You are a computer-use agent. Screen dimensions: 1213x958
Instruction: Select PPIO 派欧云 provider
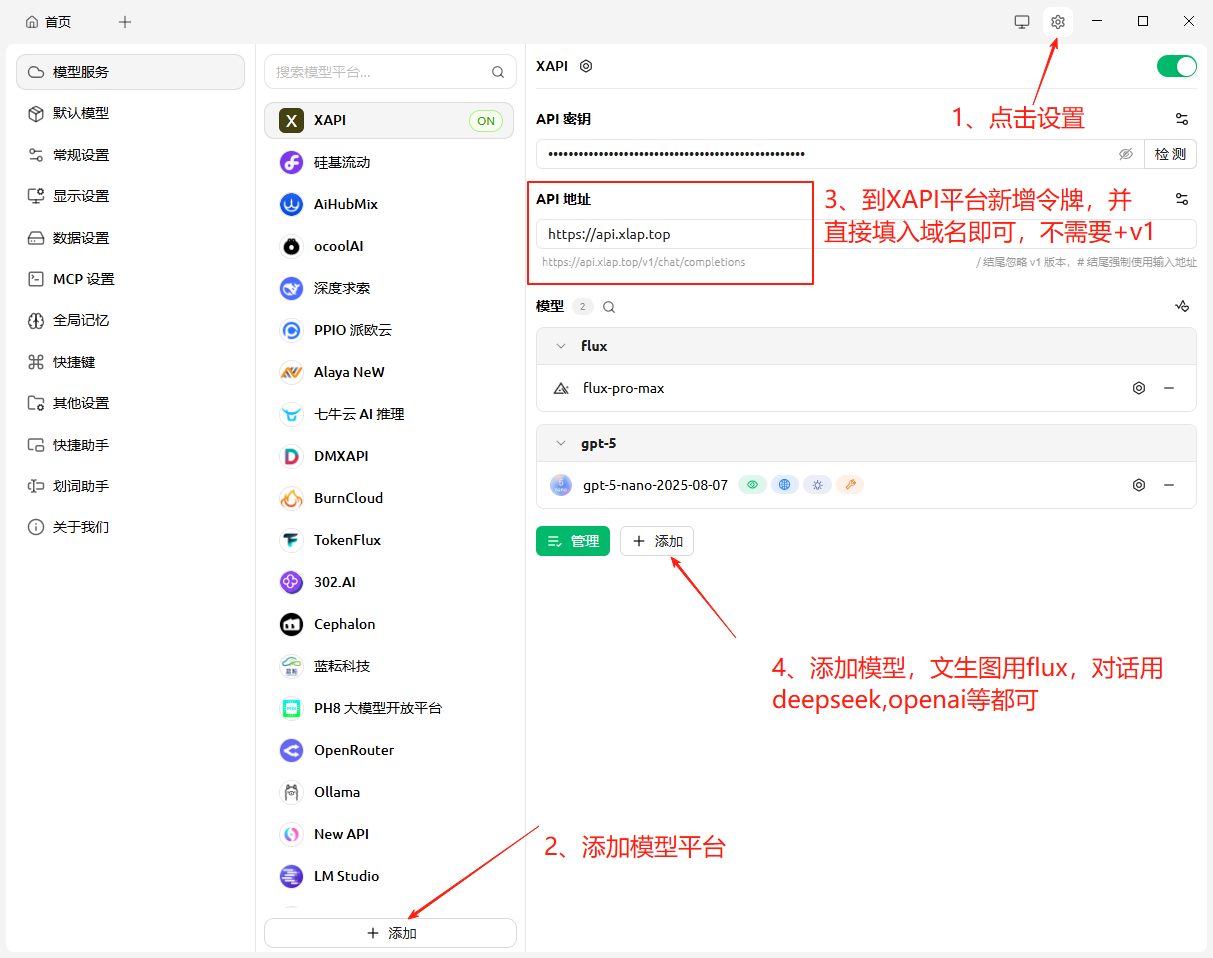(389, 330)
